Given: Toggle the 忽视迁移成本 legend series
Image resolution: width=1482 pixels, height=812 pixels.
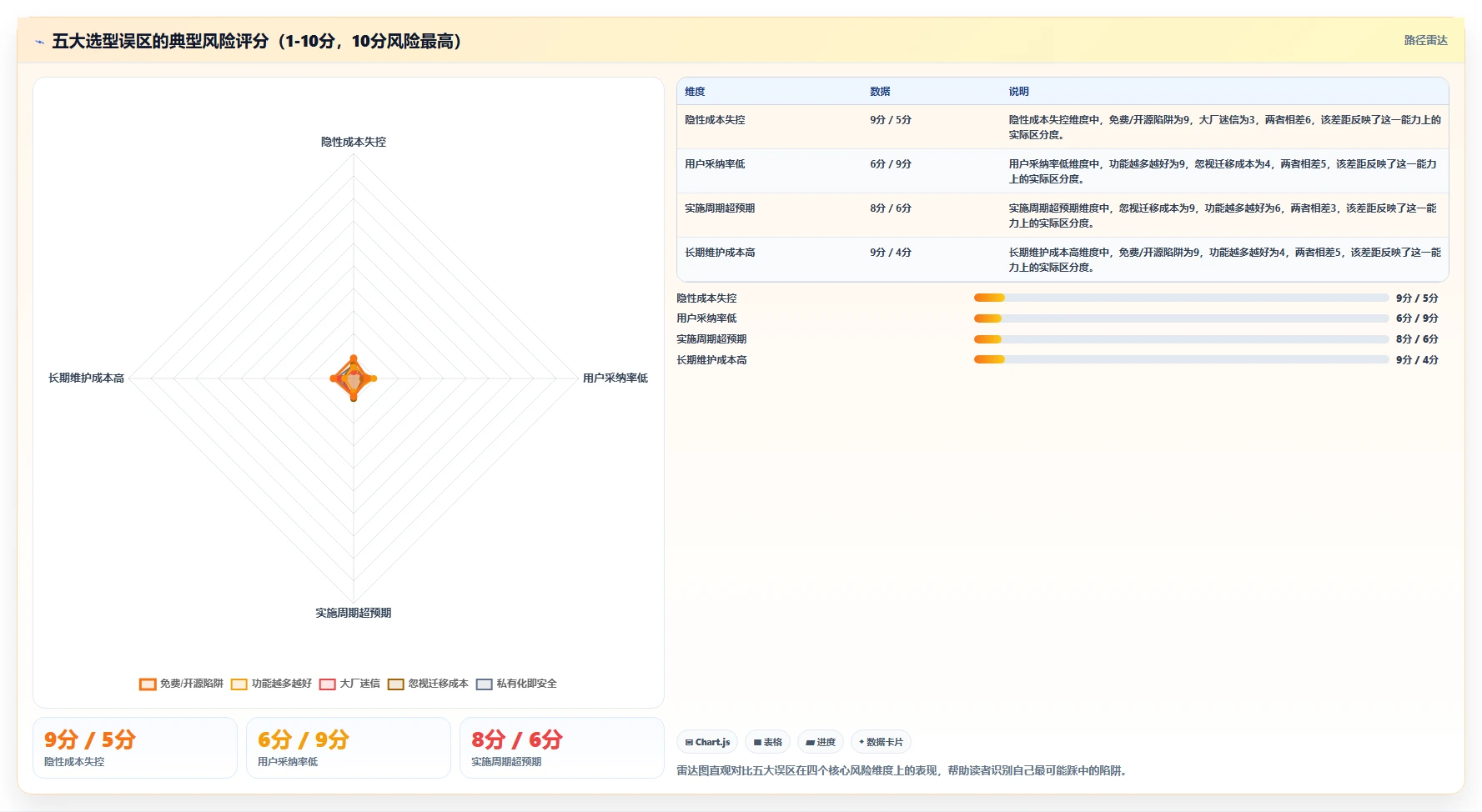Looking at the screenshot, I should 428,684.
